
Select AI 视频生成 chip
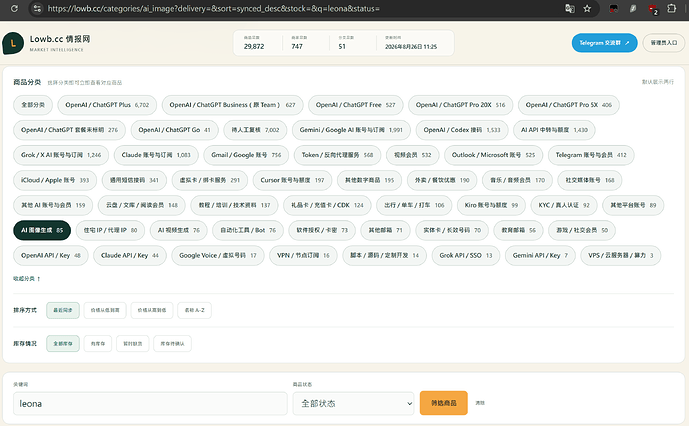pyautogui.click(x=179, y=230)
